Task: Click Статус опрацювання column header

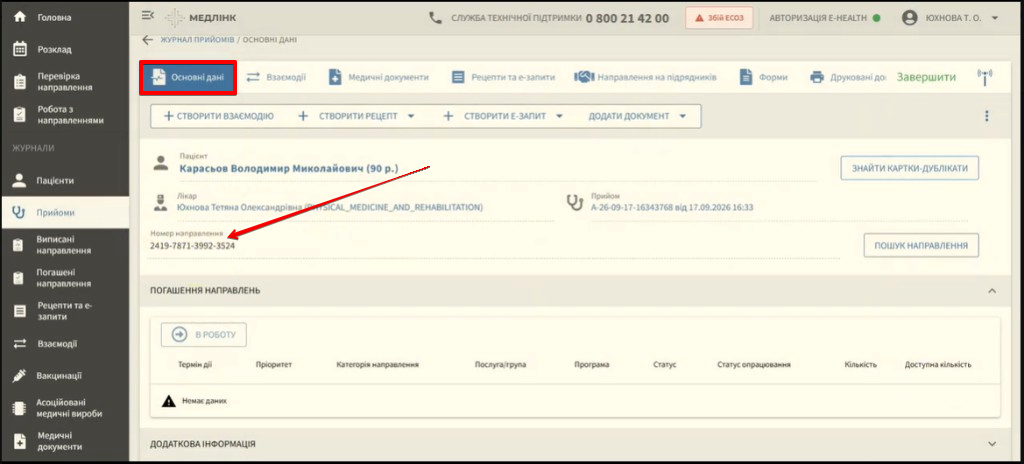Action: (754, 365)
